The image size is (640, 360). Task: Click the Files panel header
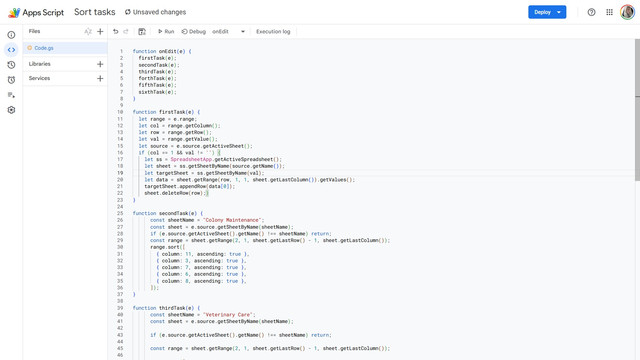(34, 31)
